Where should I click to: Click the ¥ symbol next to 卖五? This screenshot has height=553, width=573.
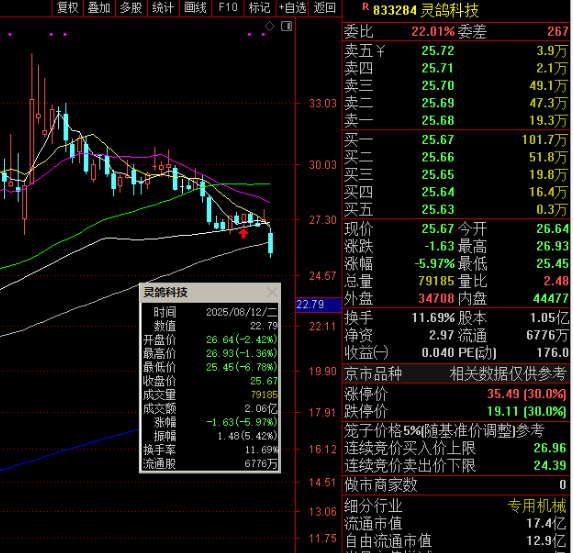point(380,51)
